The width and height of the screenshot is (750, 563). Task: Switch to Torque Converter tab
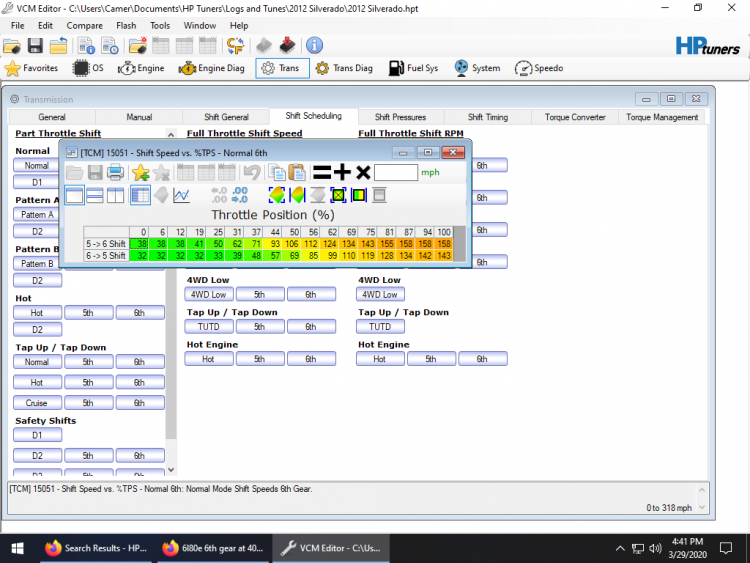(575, 117)
